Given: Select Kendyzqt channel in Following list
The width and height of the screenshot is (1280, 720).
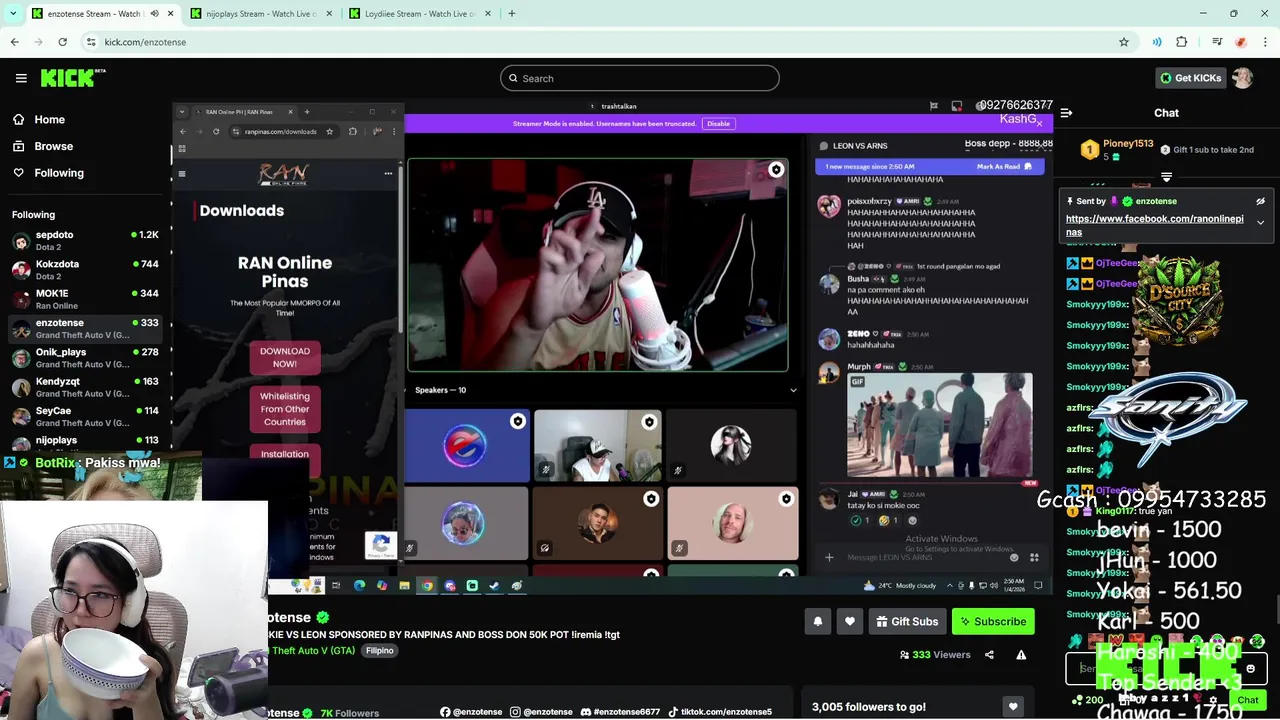Looking at the screenshot, I should point(85,387).
